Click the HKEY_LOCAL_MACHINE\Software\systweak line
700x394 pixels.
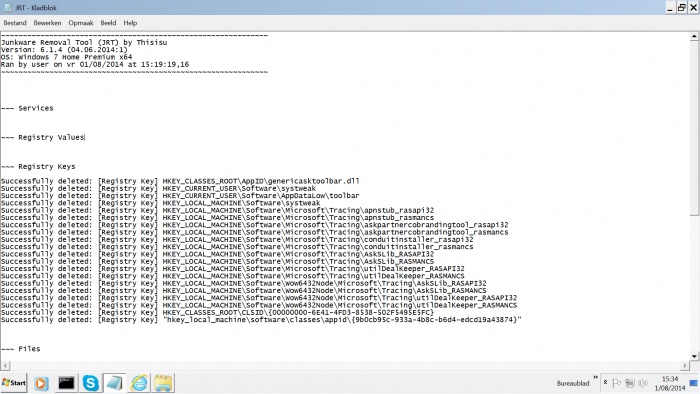tap(161, 203)
